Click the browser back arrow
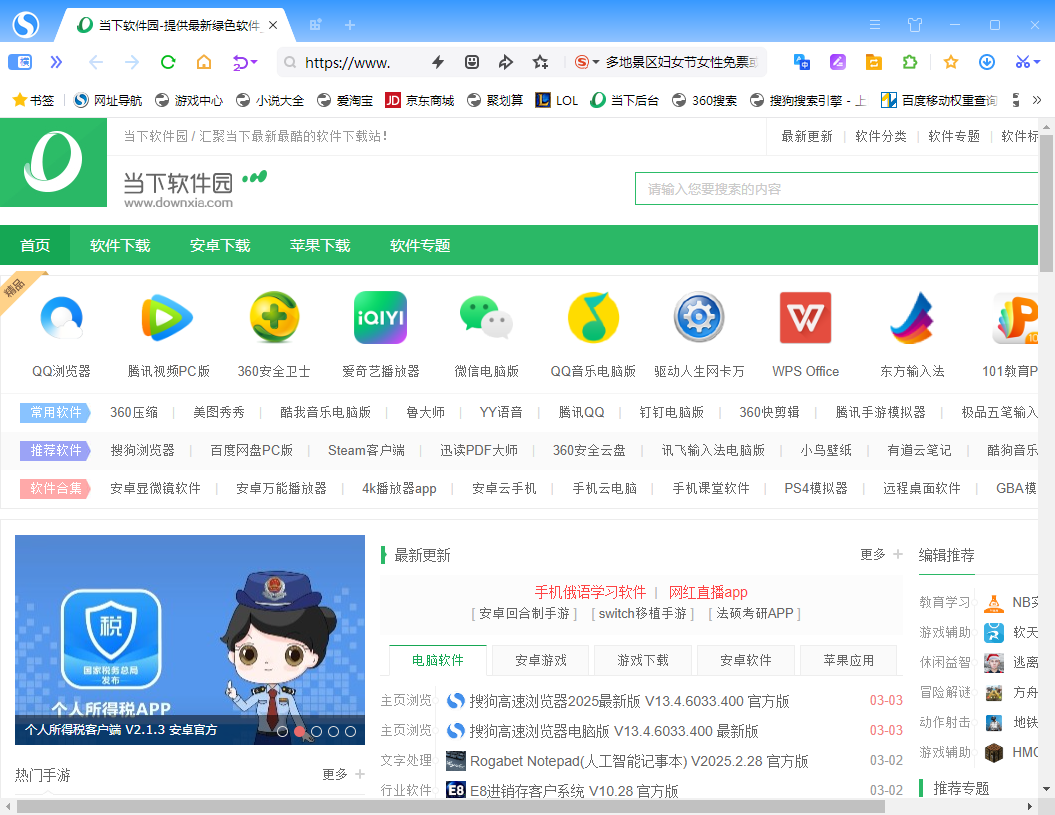The height and width of the screenshot is (815, 1055). tap(96, 63)
